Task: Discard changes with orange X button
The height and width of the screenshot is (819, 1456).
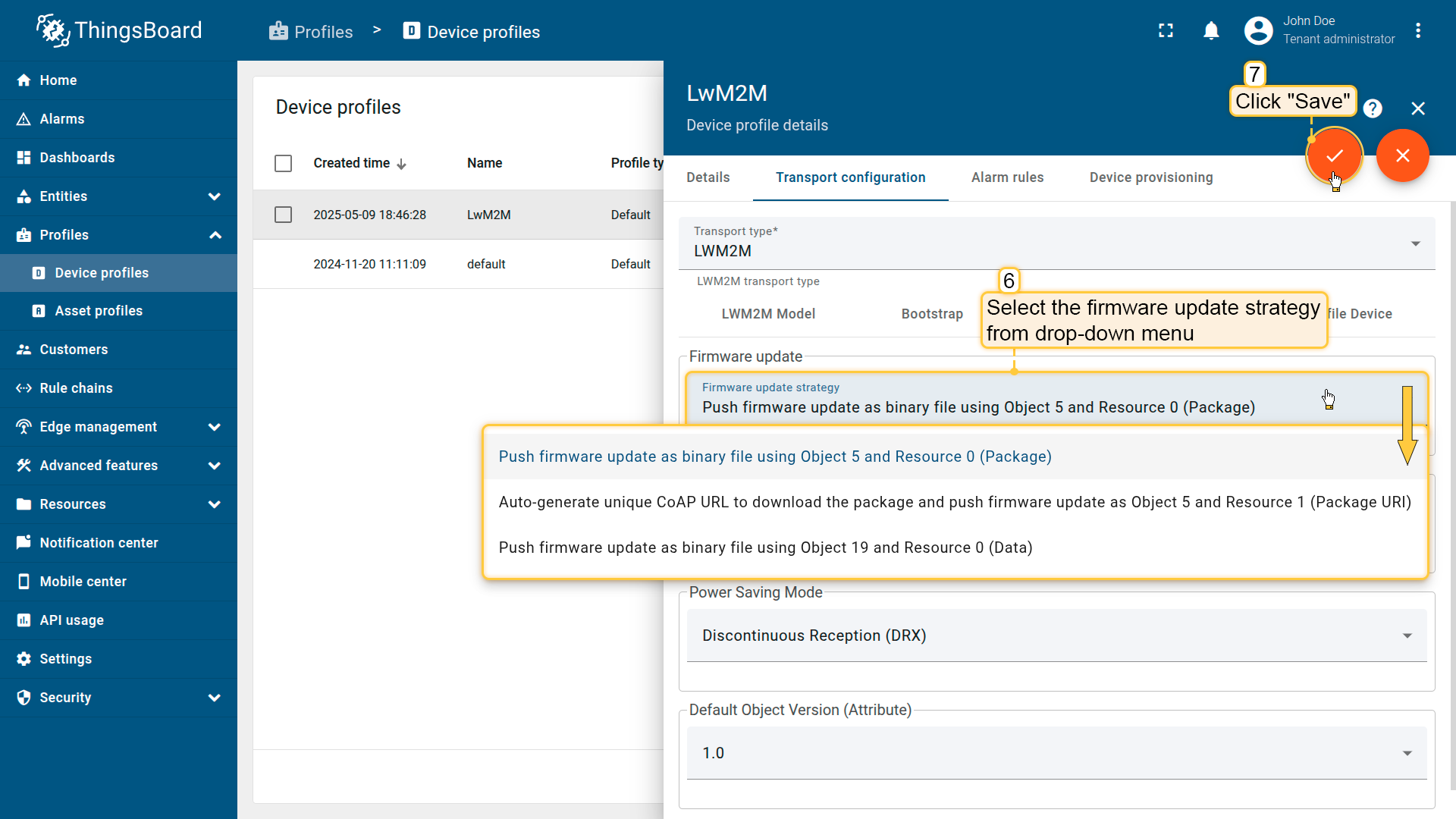Action: point(1403,155)
